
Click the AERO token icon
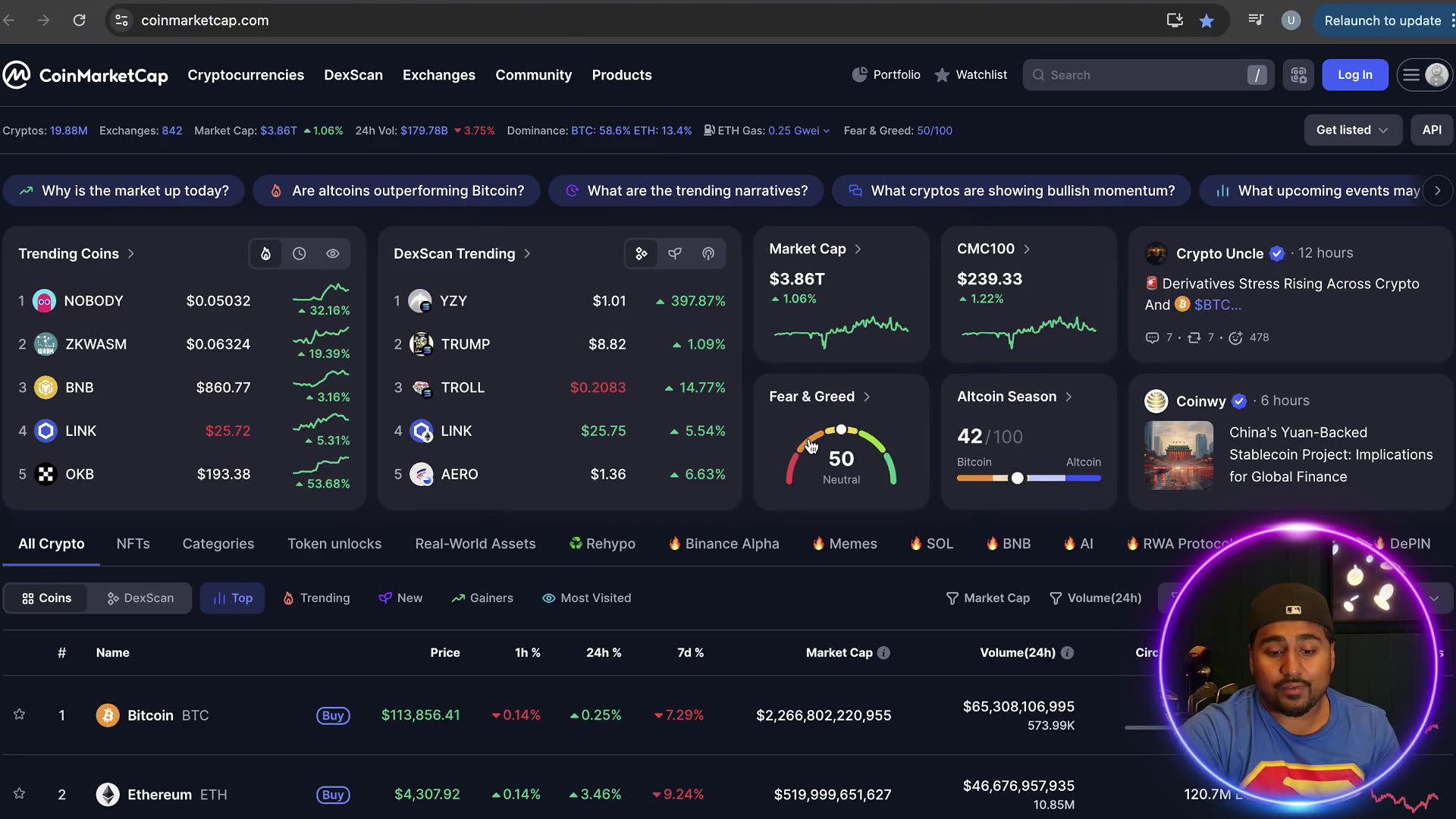click(x=421, y=474)
